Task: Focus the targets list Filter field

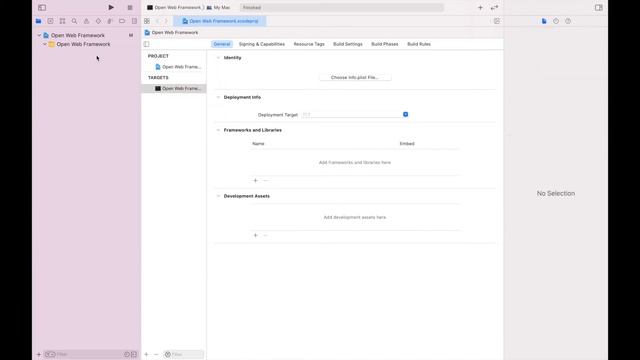Action: (183, 354)
